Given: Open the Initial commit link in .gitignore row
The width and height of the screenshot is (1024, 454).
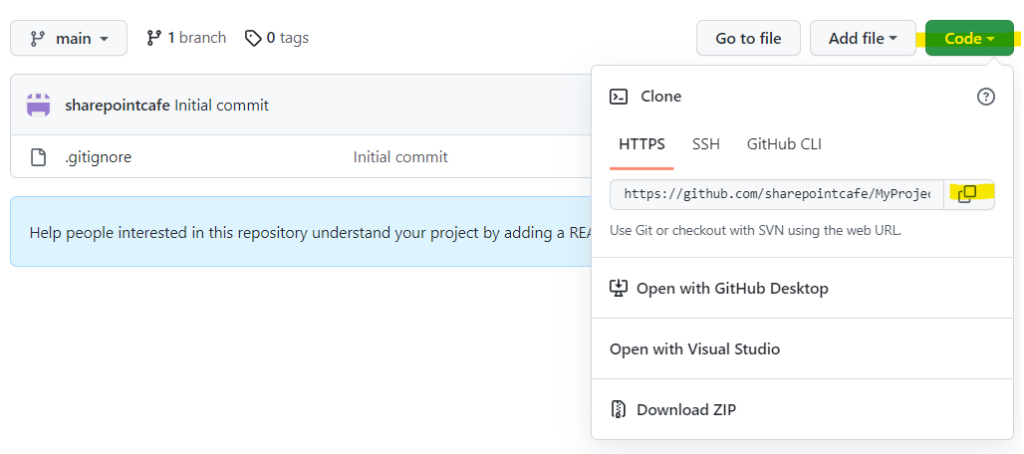Looking at the screenshot, I should pyautogui.click(x=400, y=157).
